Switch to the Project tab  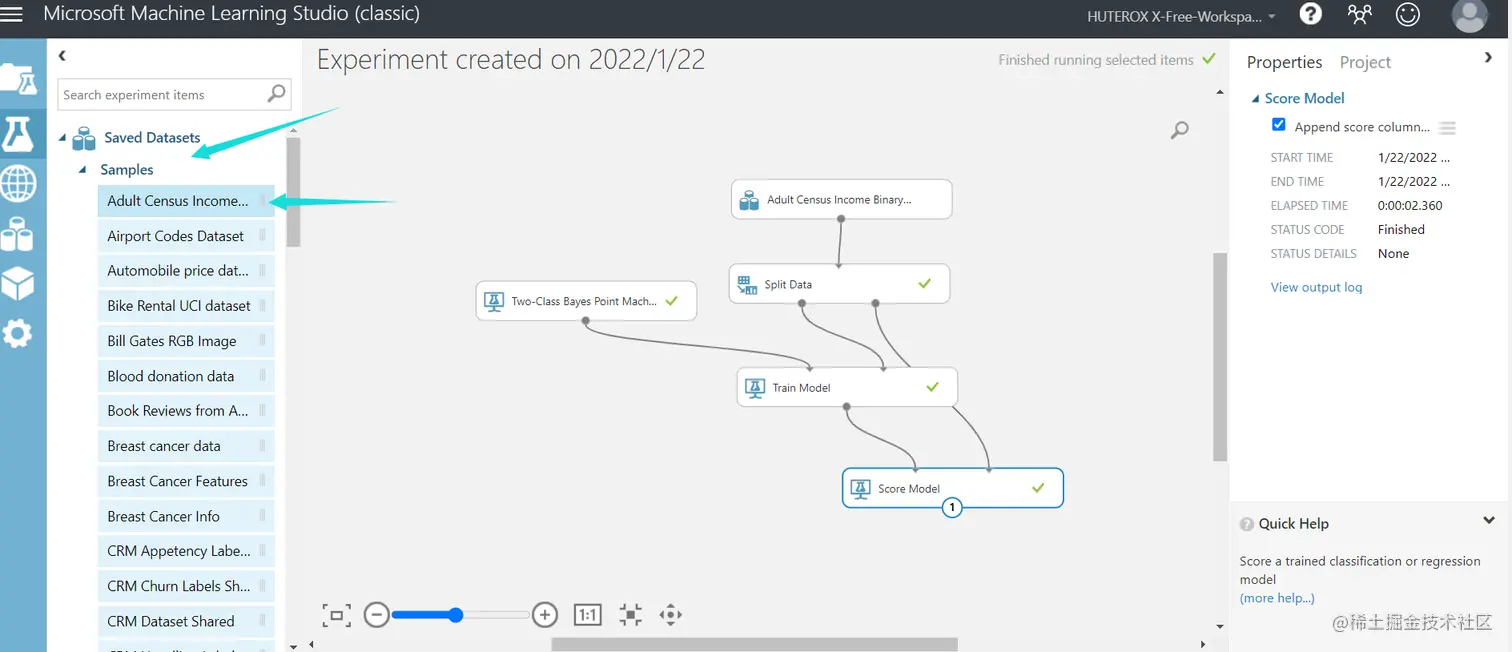click(x=1365, y=62)
